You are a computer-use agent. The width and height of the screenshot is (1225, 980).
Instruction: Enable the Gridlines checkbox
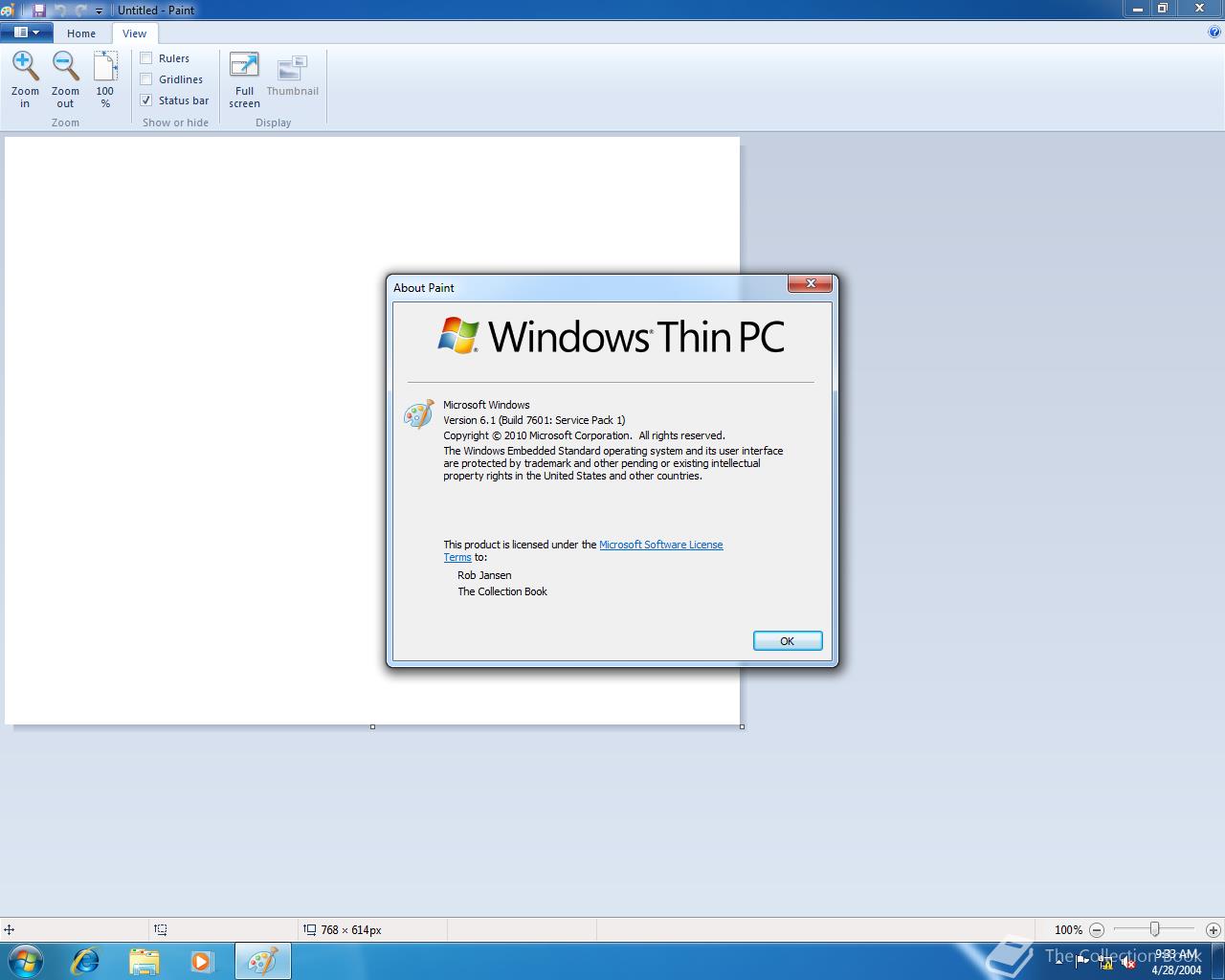point(146,79)
